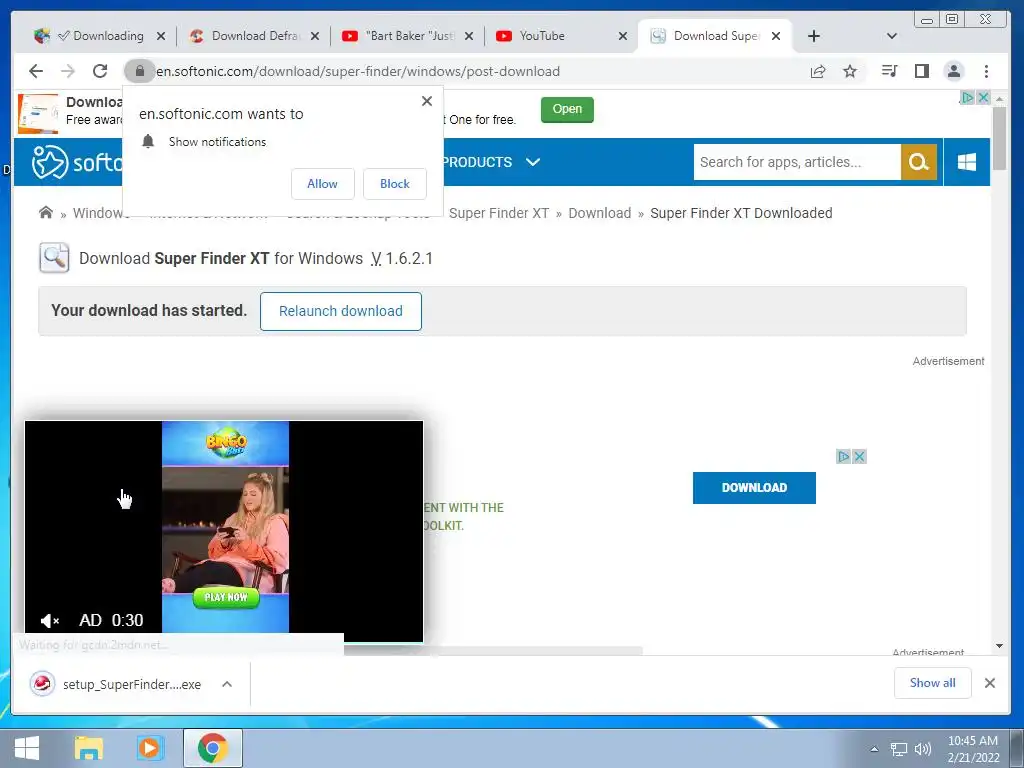Click the green Open ad button
1024x768 pixels.
567,109
